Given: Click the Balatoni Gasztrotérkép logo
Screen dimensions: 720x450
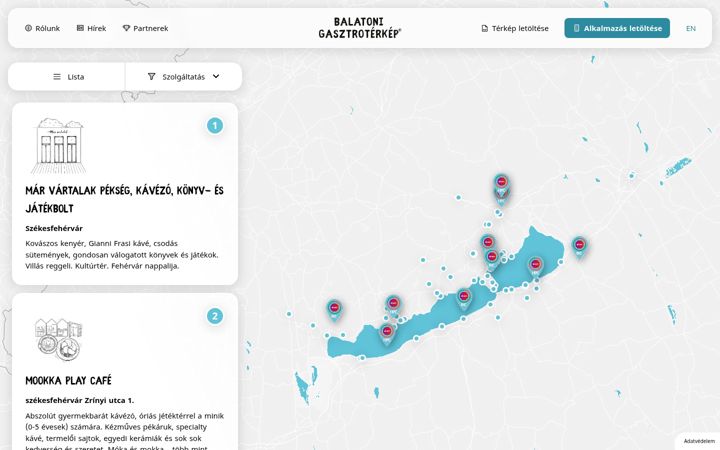Looking at the screenshot, I should [x=360, y=28].
